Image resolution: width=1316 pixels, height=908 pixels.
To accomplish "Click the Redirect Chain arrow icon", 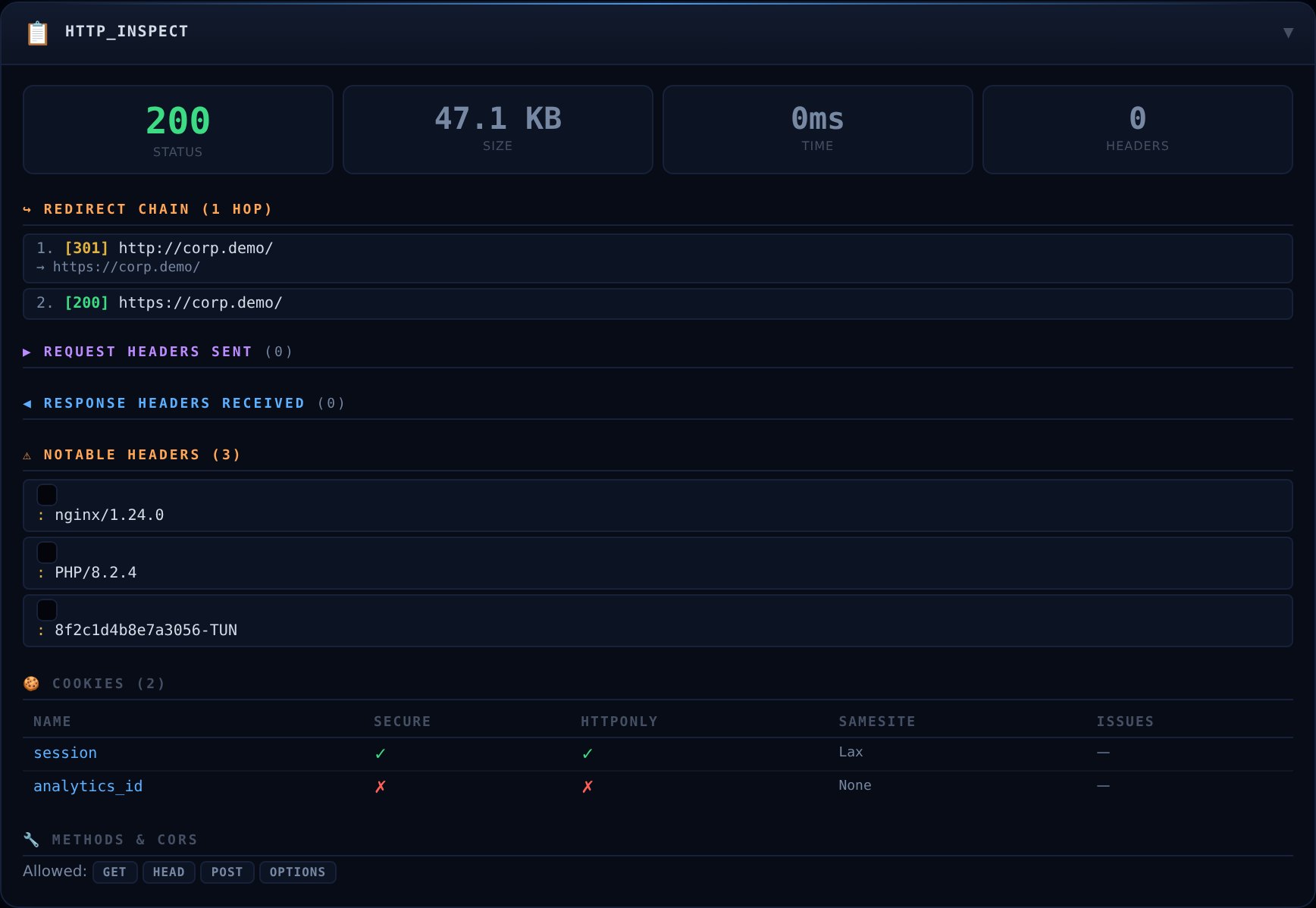I will click(27, 209).
